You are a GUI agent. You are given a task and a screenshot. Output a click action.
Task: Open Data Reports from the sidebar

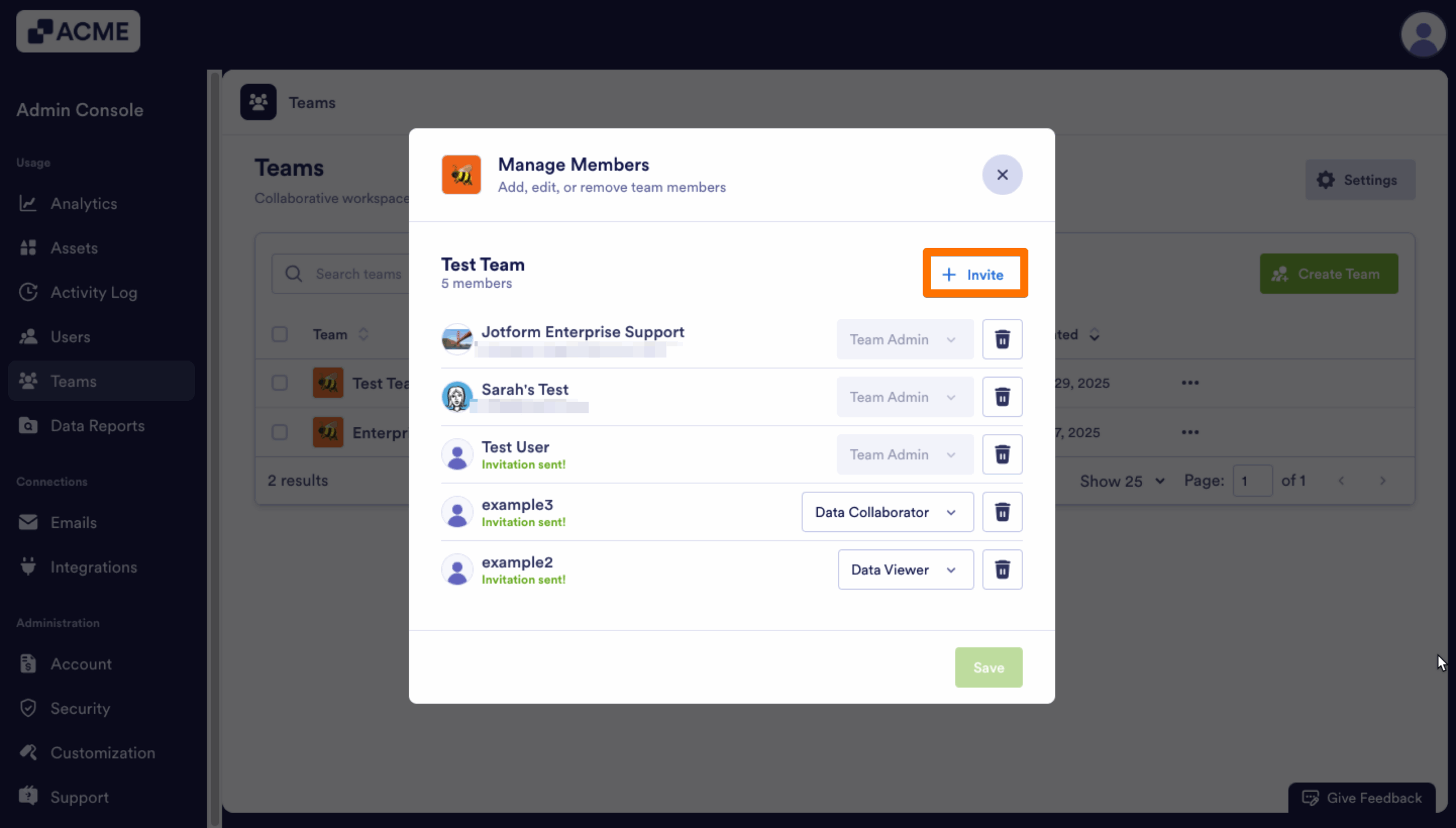pyautogui.click(x=98, y=425)
